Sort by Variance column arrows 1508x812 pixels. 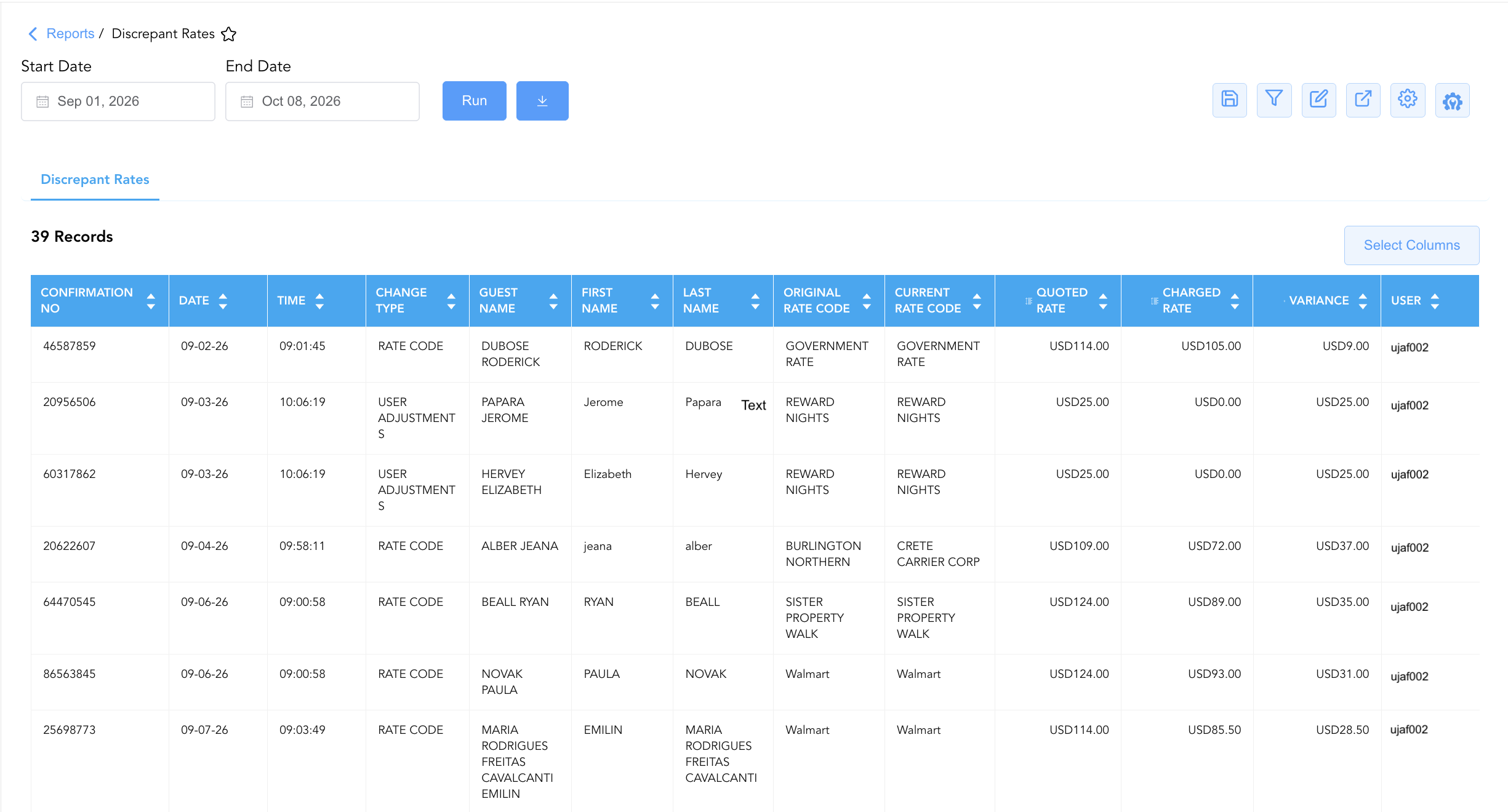[1363, 301]
